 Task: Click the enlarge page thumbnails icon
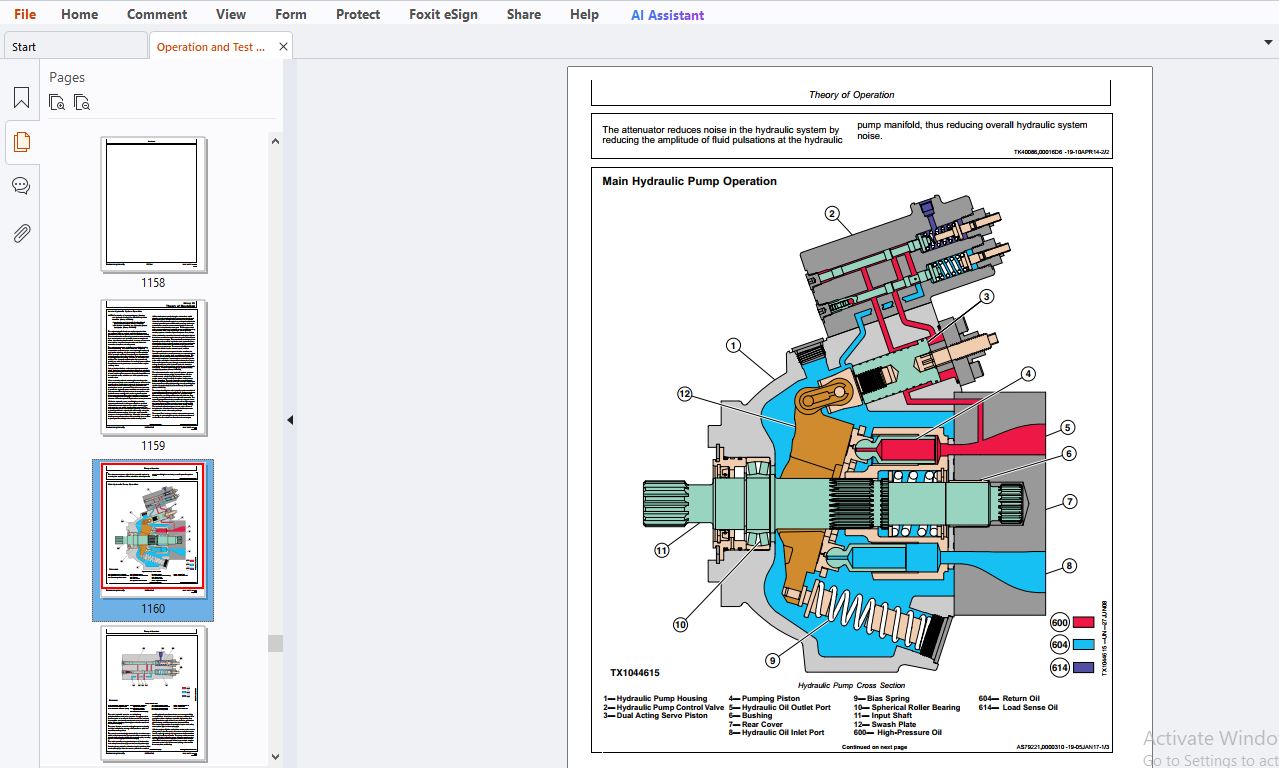pos(57,102)
